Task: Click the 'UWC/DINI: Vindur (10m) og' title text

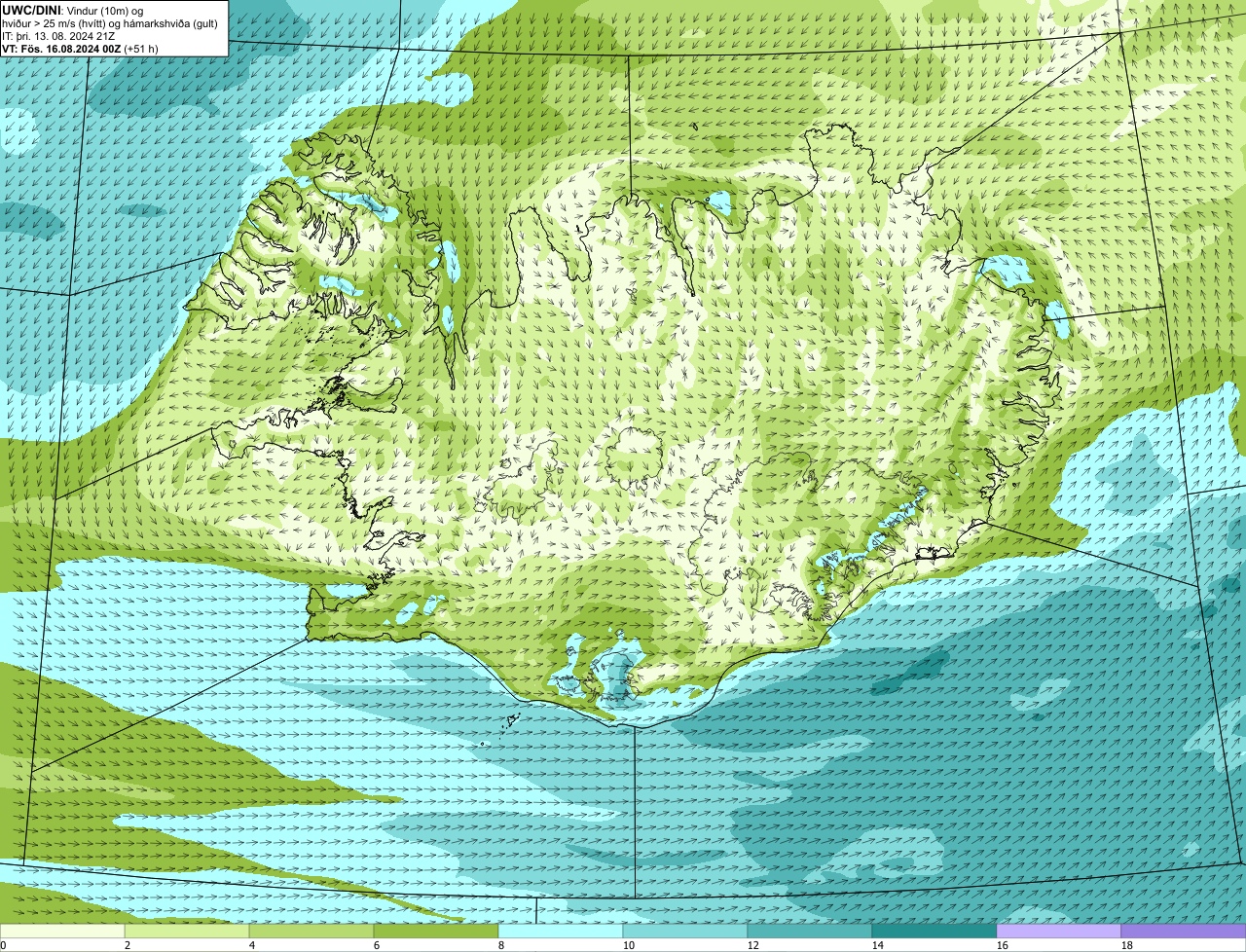Action: point(73,11)
